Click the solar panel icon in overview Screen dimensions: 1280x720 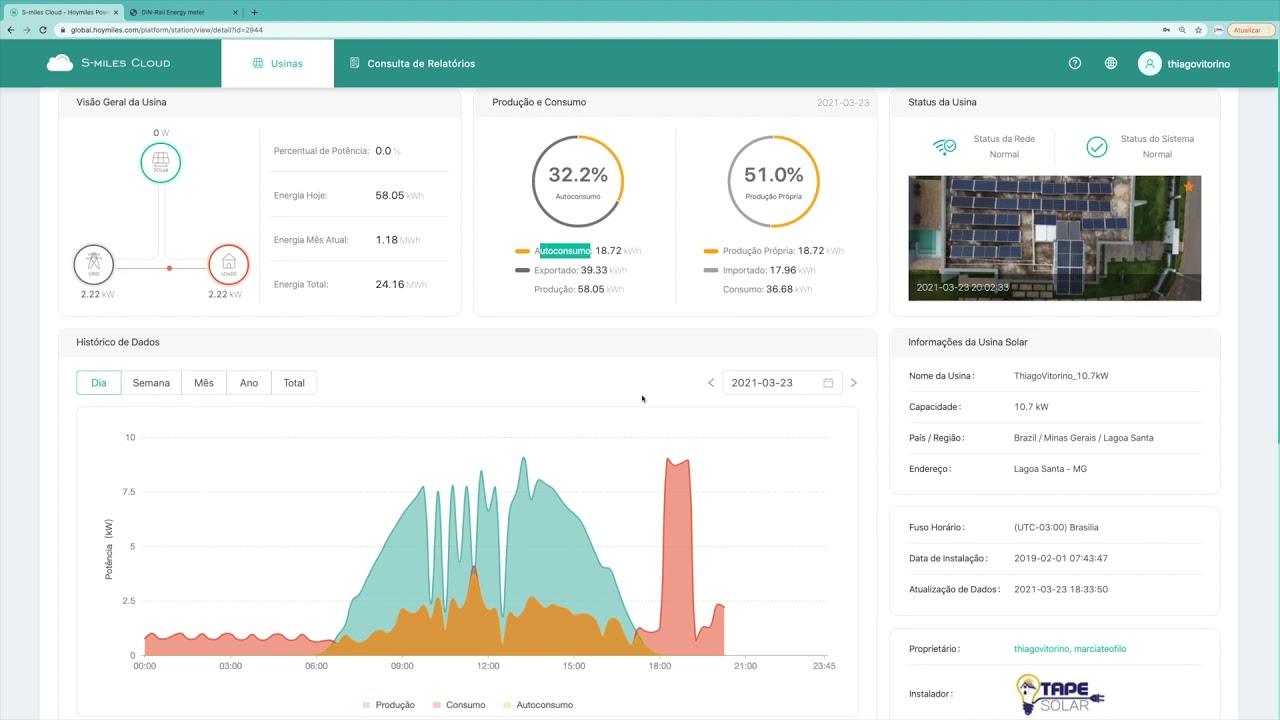[161, 162]
